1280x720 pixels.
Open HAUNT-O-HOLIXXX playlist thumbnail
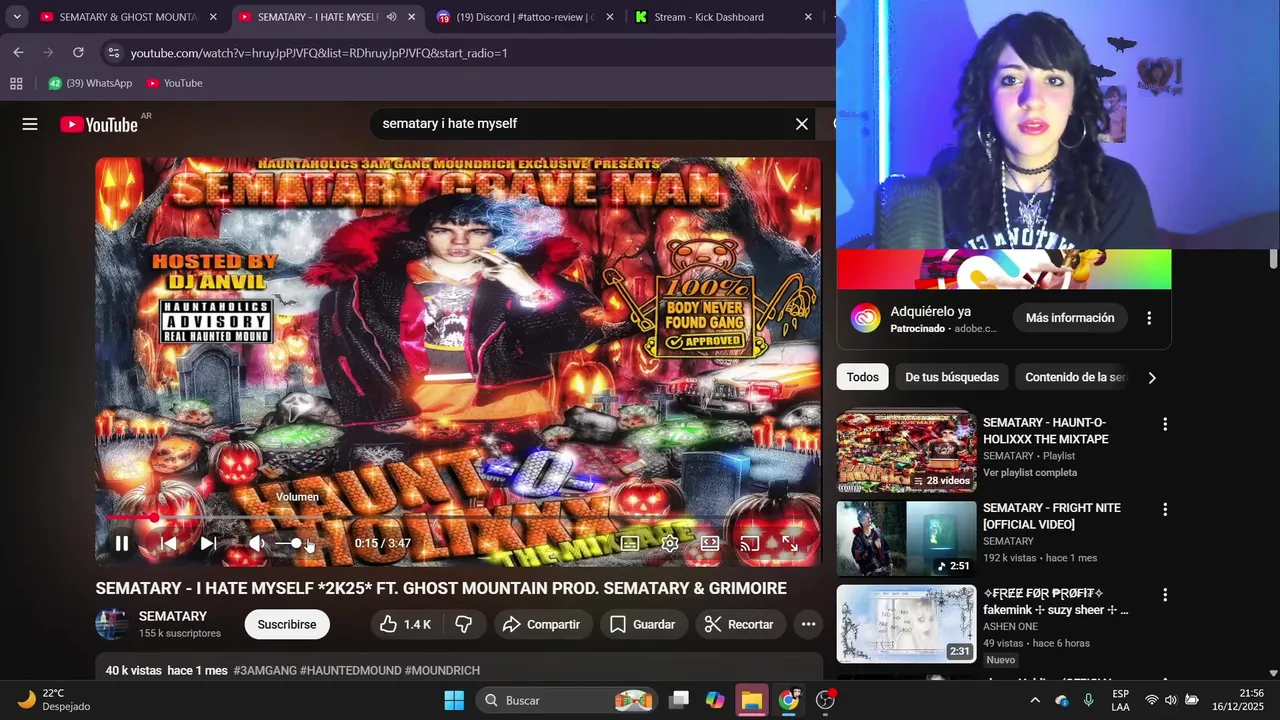click(906, 453)
